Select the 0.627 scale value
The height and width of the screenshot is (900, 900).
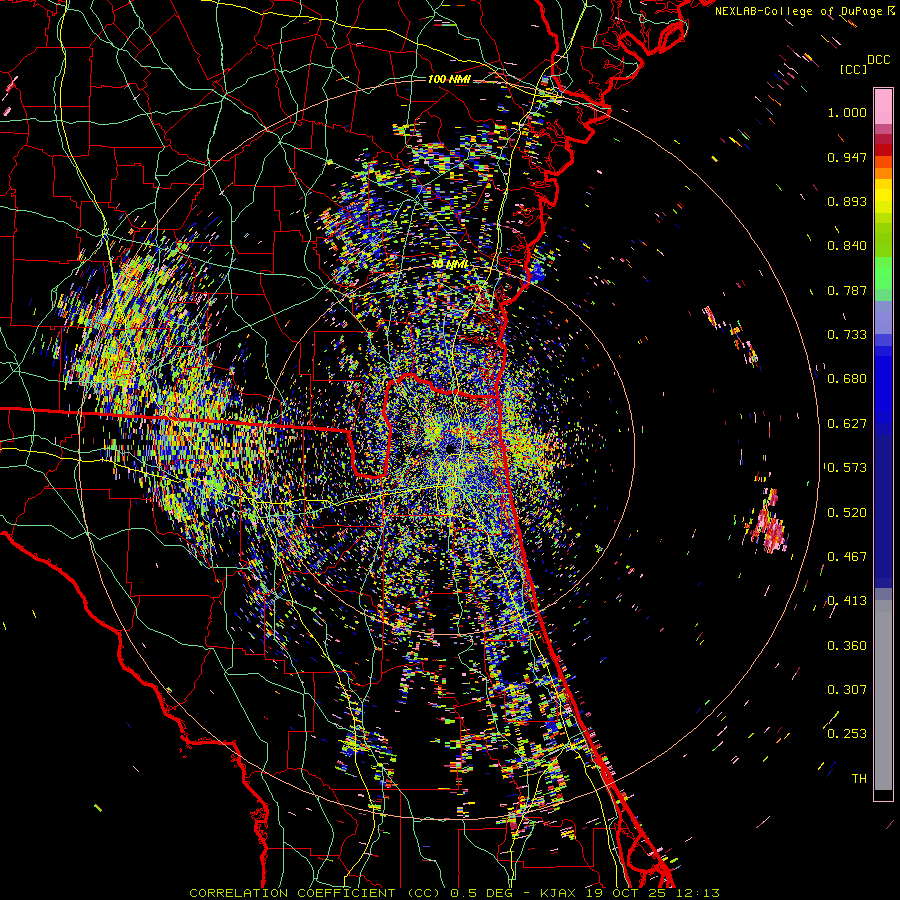coord(847,424)
